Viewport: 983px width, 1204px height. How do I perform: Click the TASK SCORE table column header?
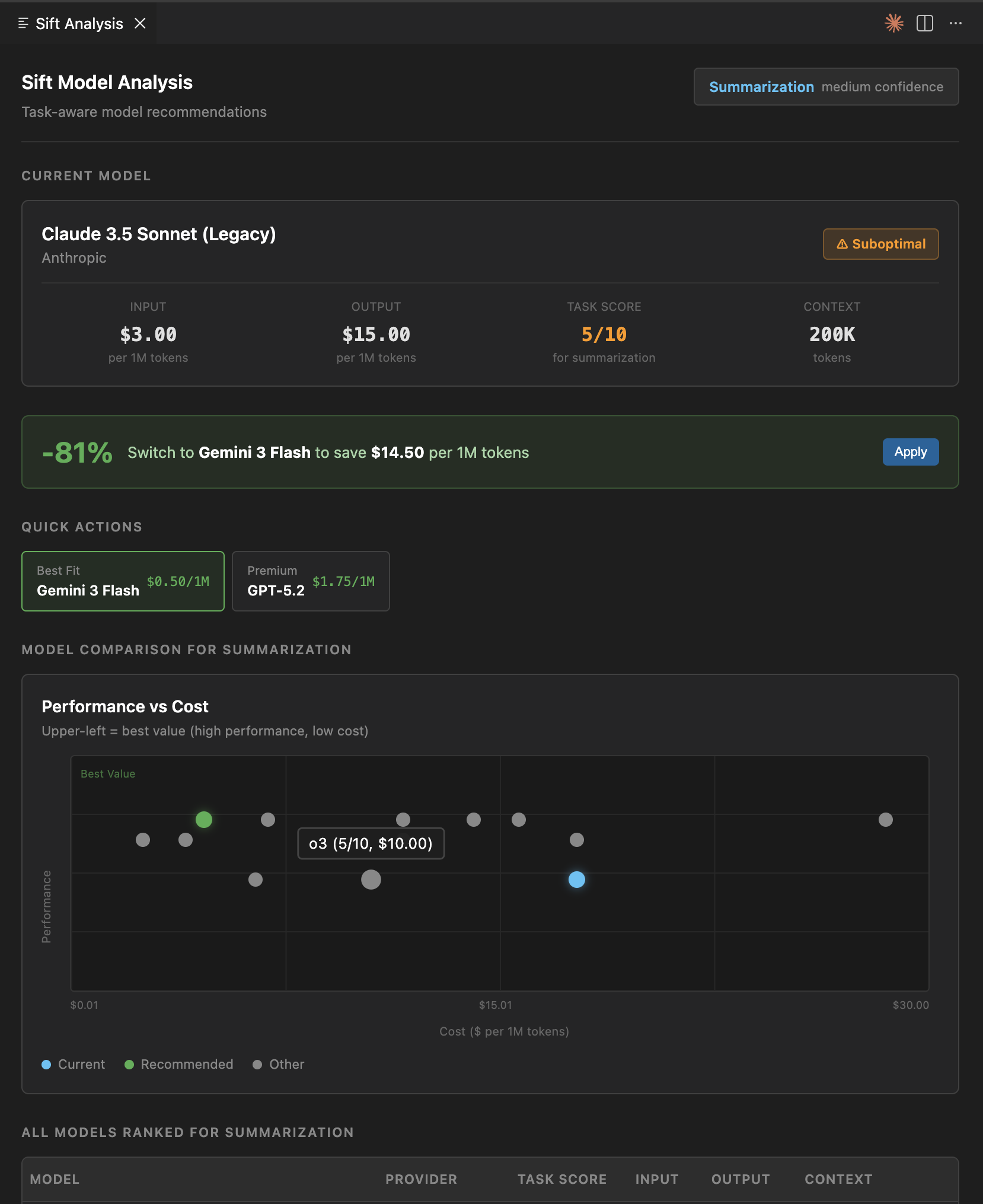[562, 1179]
